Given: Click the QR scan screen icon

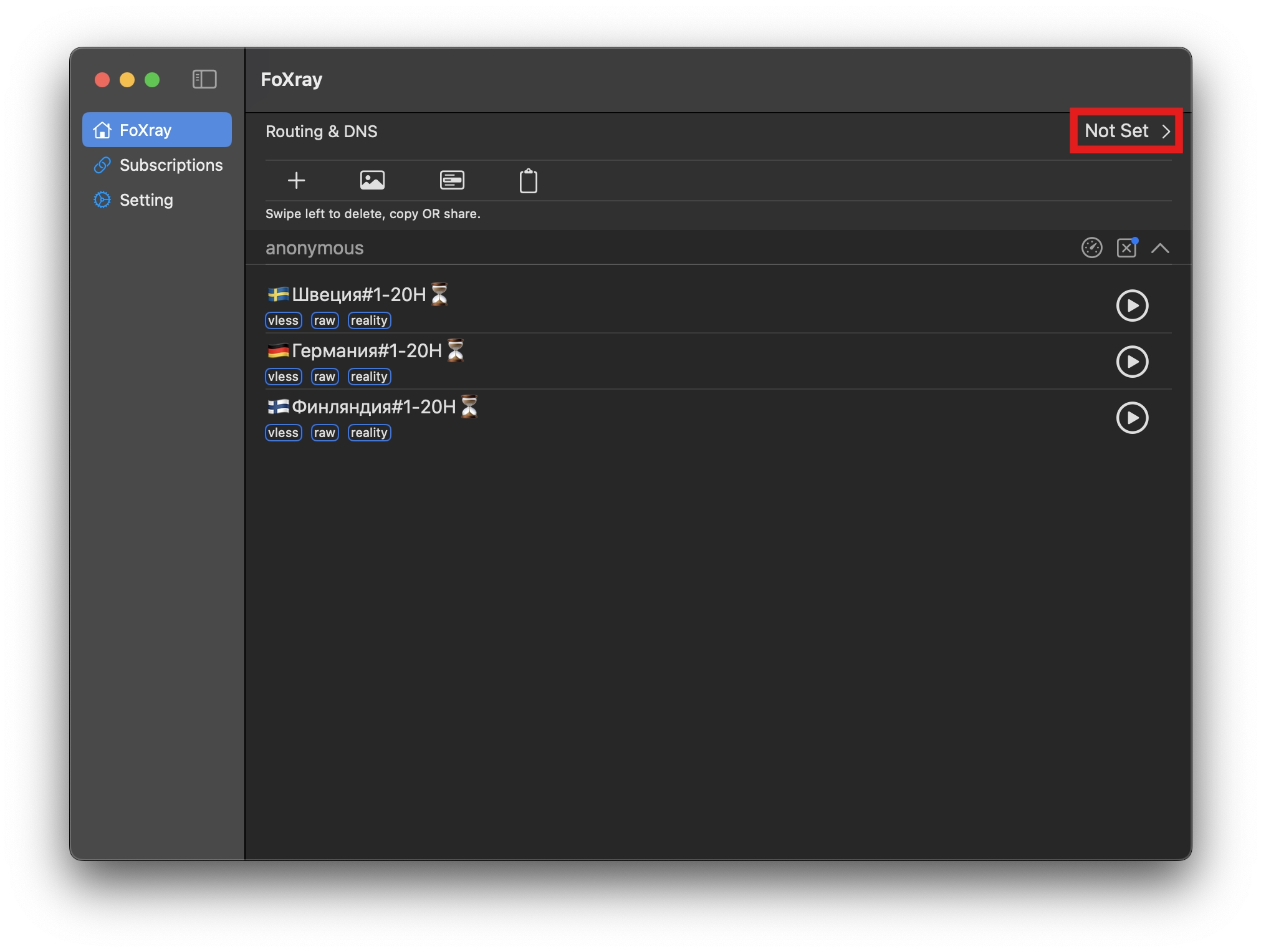Looking at the screenshot, I should click(x=452, y=181).
